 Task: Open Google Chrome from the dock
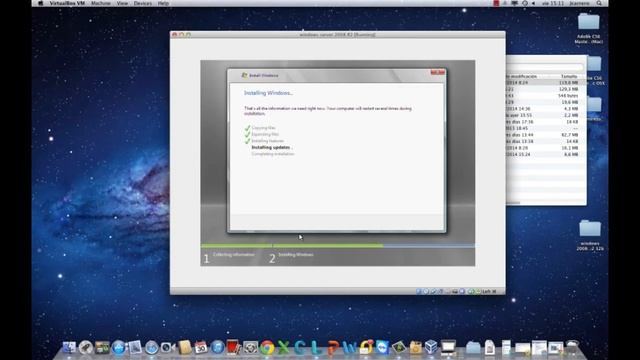click(267, 347)
